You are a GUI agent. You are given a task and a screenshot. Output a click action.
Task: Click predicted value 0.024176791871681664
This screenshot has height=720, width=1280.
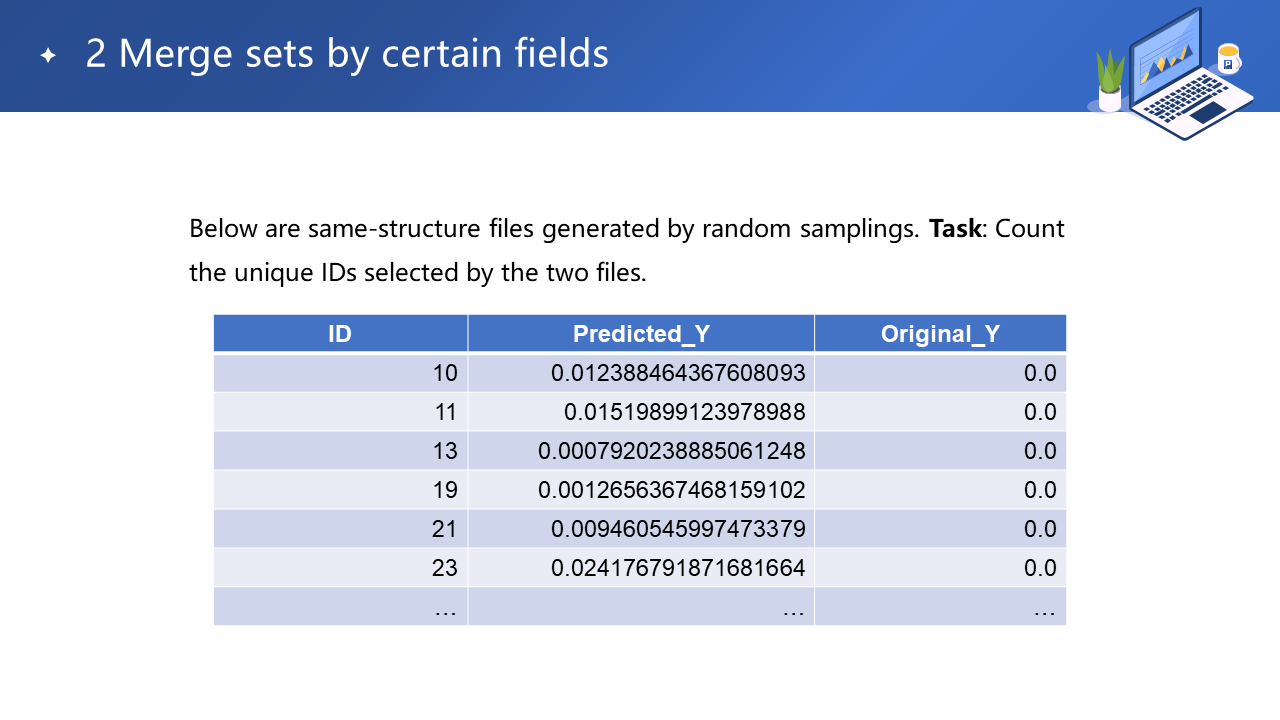pos(678,568)
